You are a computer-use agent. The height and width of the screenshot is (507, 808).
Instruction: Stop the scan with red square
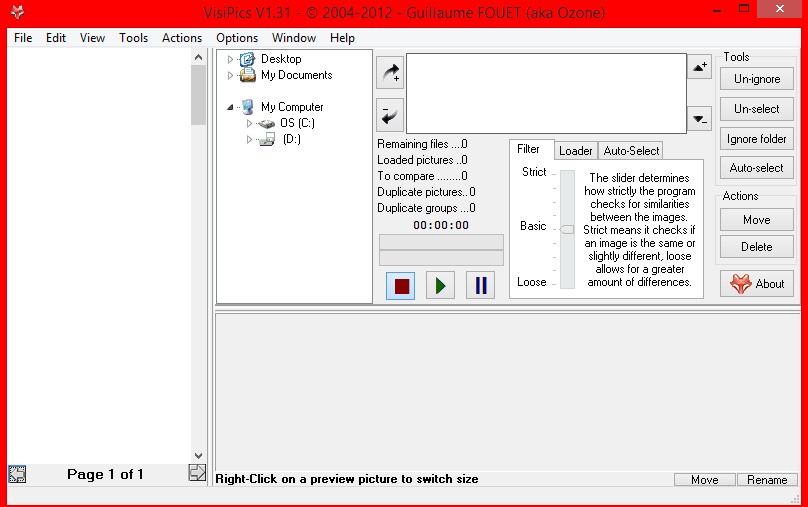[x=401, y=285]
